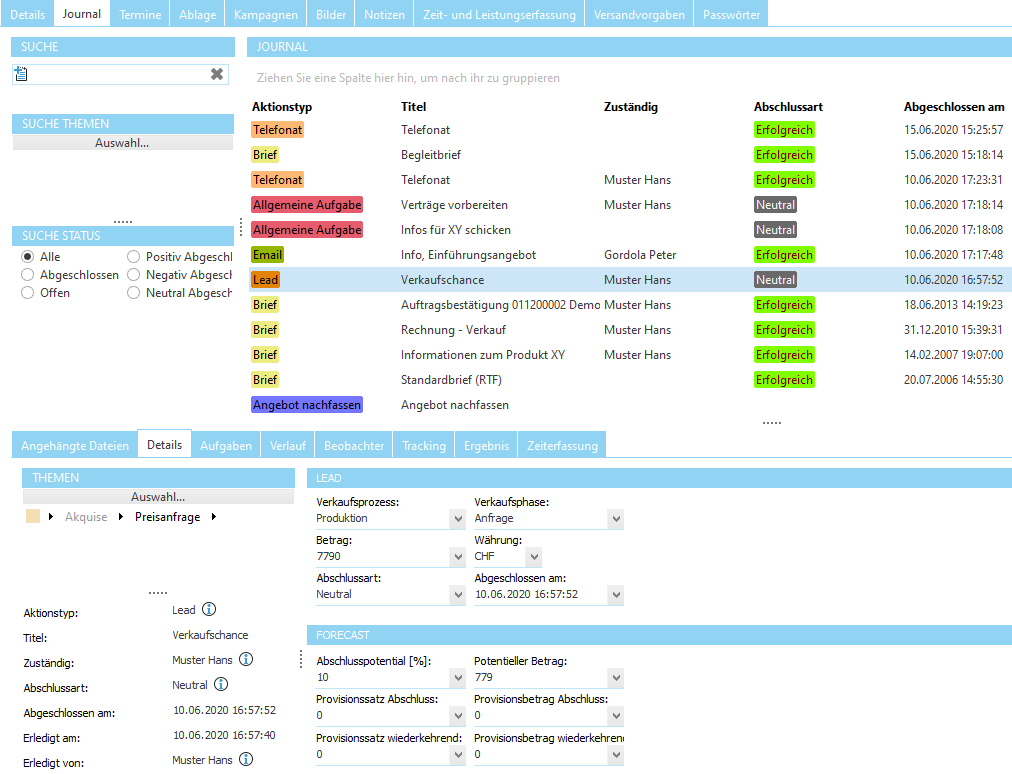Click info icon beside Erledigt von Muster Hans
This screenshot has width=1012, height=774.
244,762
